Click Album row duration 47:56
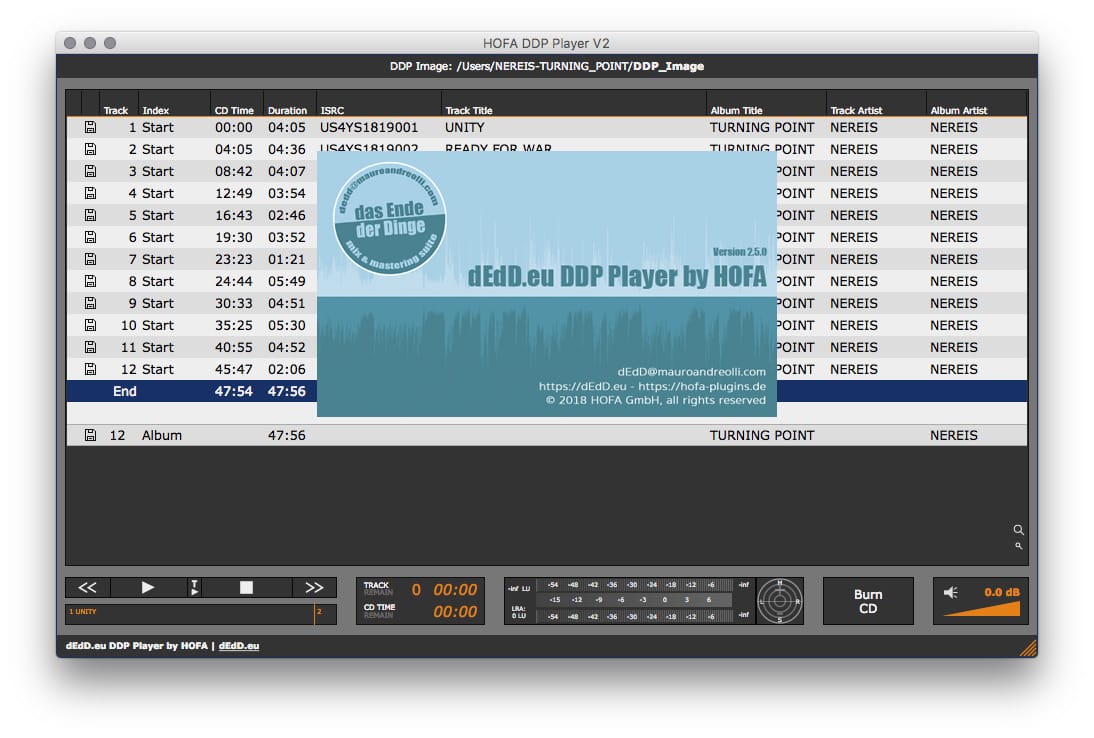The height and width of the screenshot is (738, 1094). (x=287, y=435)
